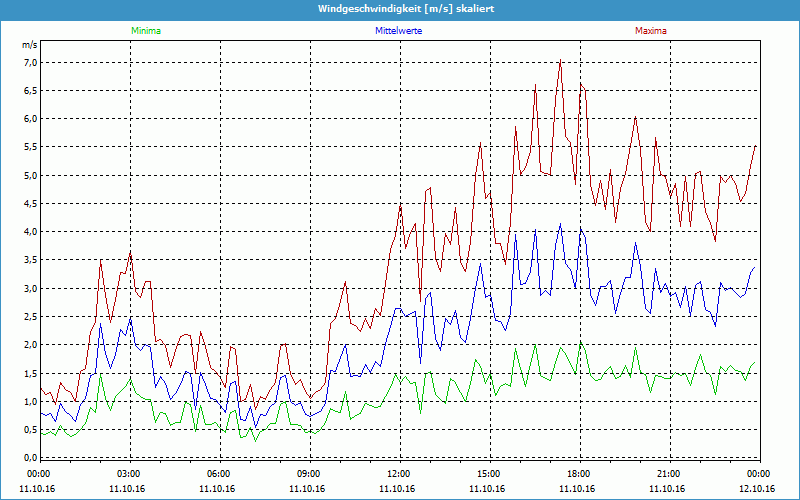Click the 0,0 y-axis value
Viewport: 800px width, 500px height.
click(31, 458)
